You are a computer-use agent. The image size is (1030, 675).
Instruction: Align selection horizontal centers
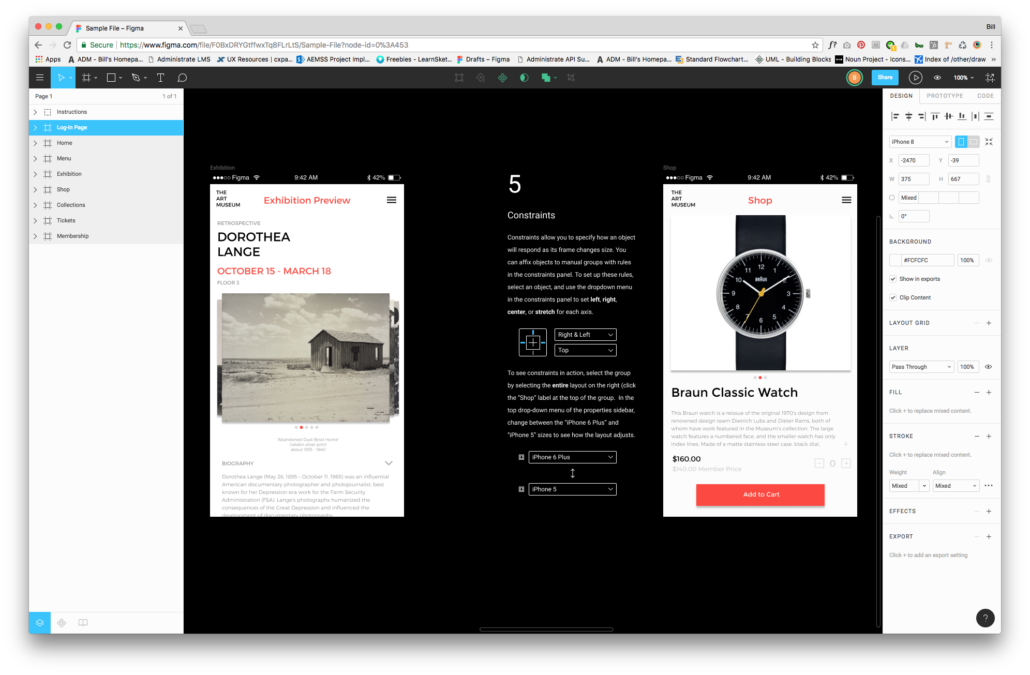tap(908, 116)
